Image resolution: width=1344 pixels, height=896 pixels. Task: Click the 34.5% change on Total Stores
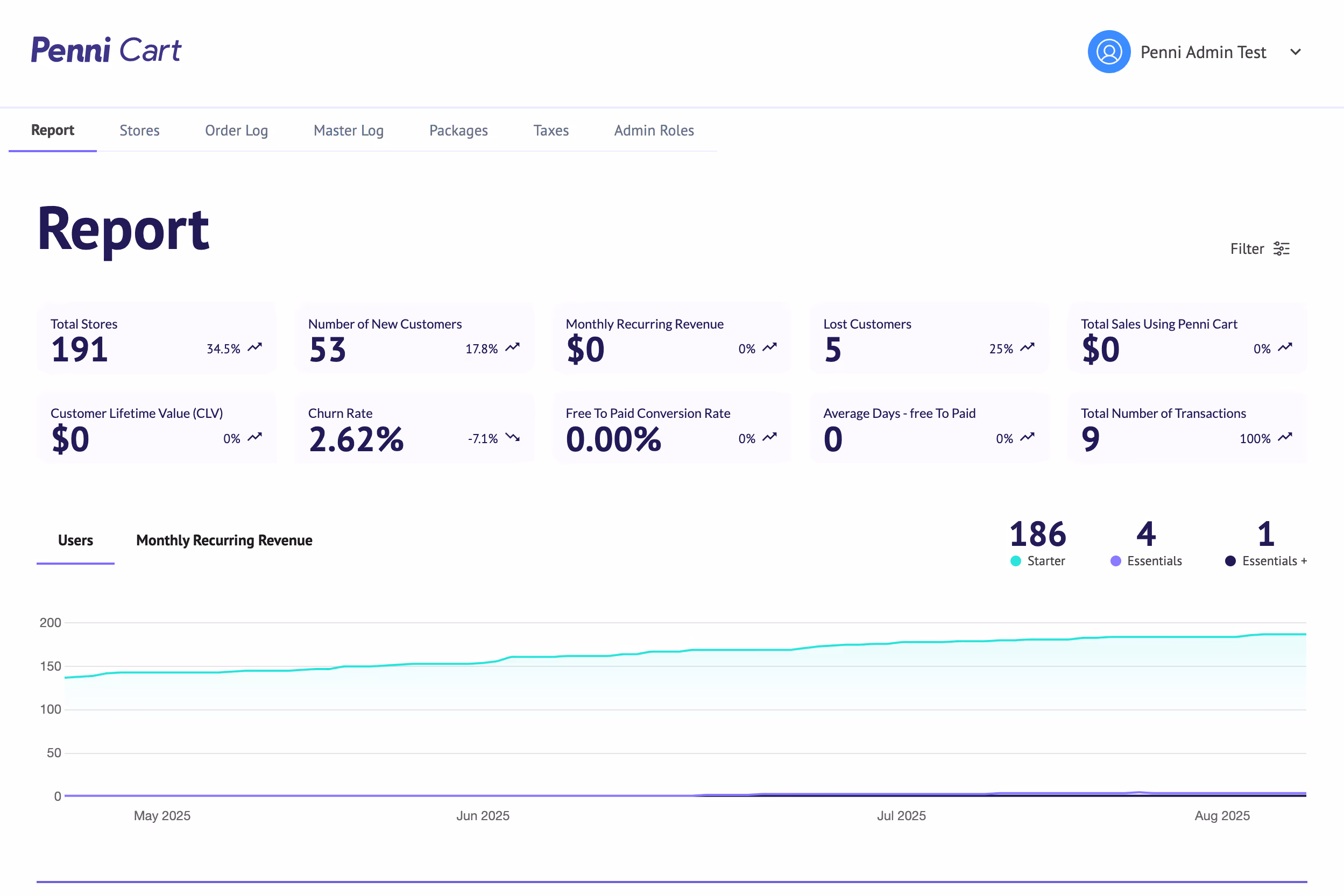[223, 349]
